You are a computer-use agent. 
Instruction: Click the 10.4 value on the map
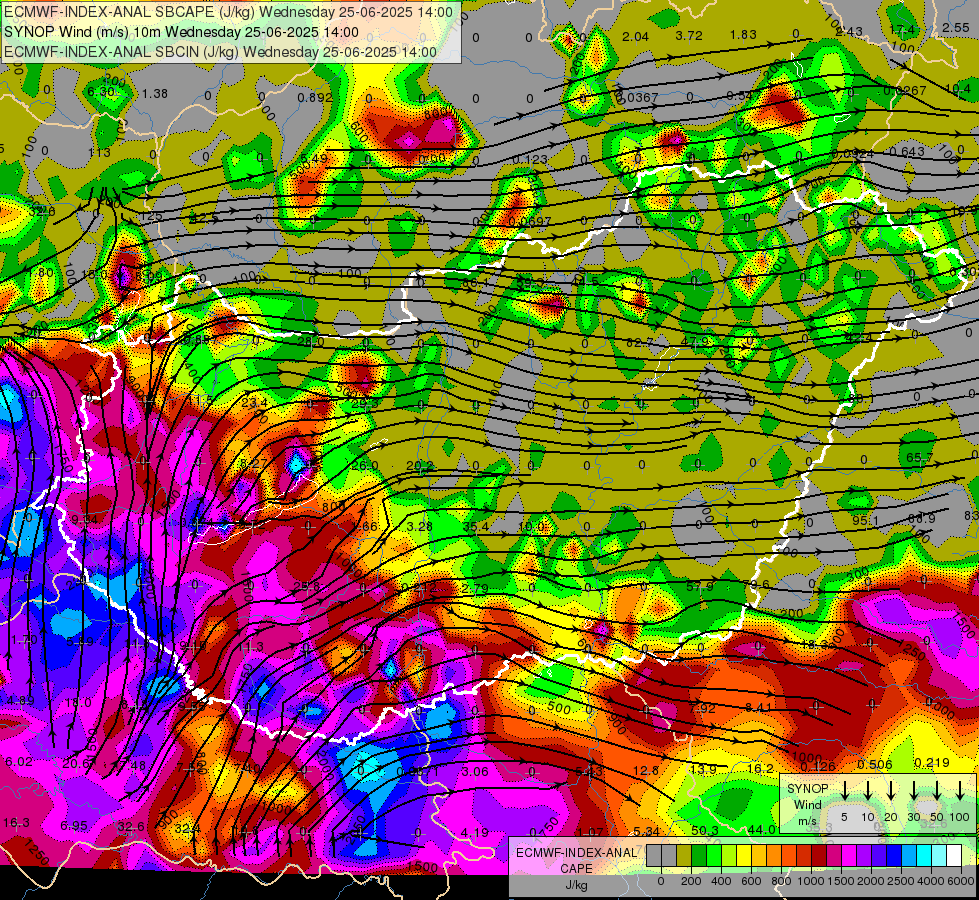click(958, 89)
